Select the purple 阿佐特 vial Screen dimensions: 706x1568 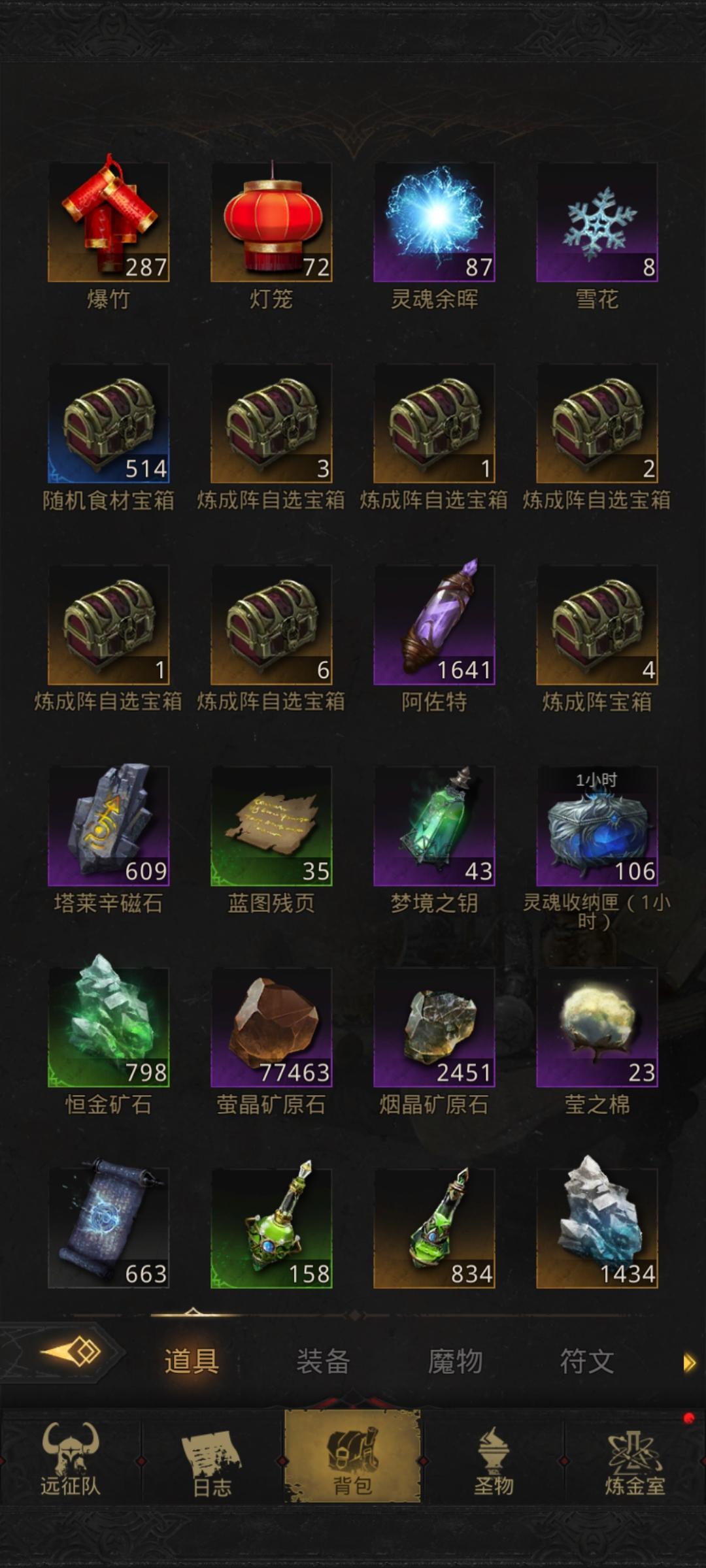coord(434,625)
